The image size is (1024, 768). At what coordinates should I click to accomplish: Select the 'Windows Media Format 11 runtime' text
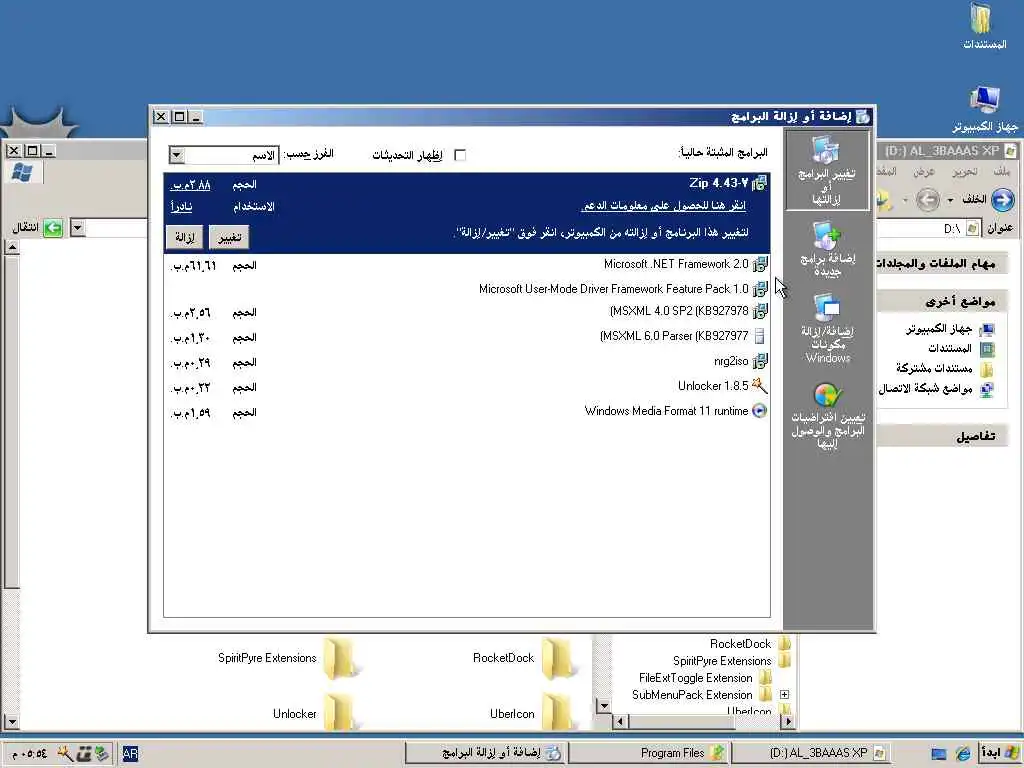click(x=666, y=411)
